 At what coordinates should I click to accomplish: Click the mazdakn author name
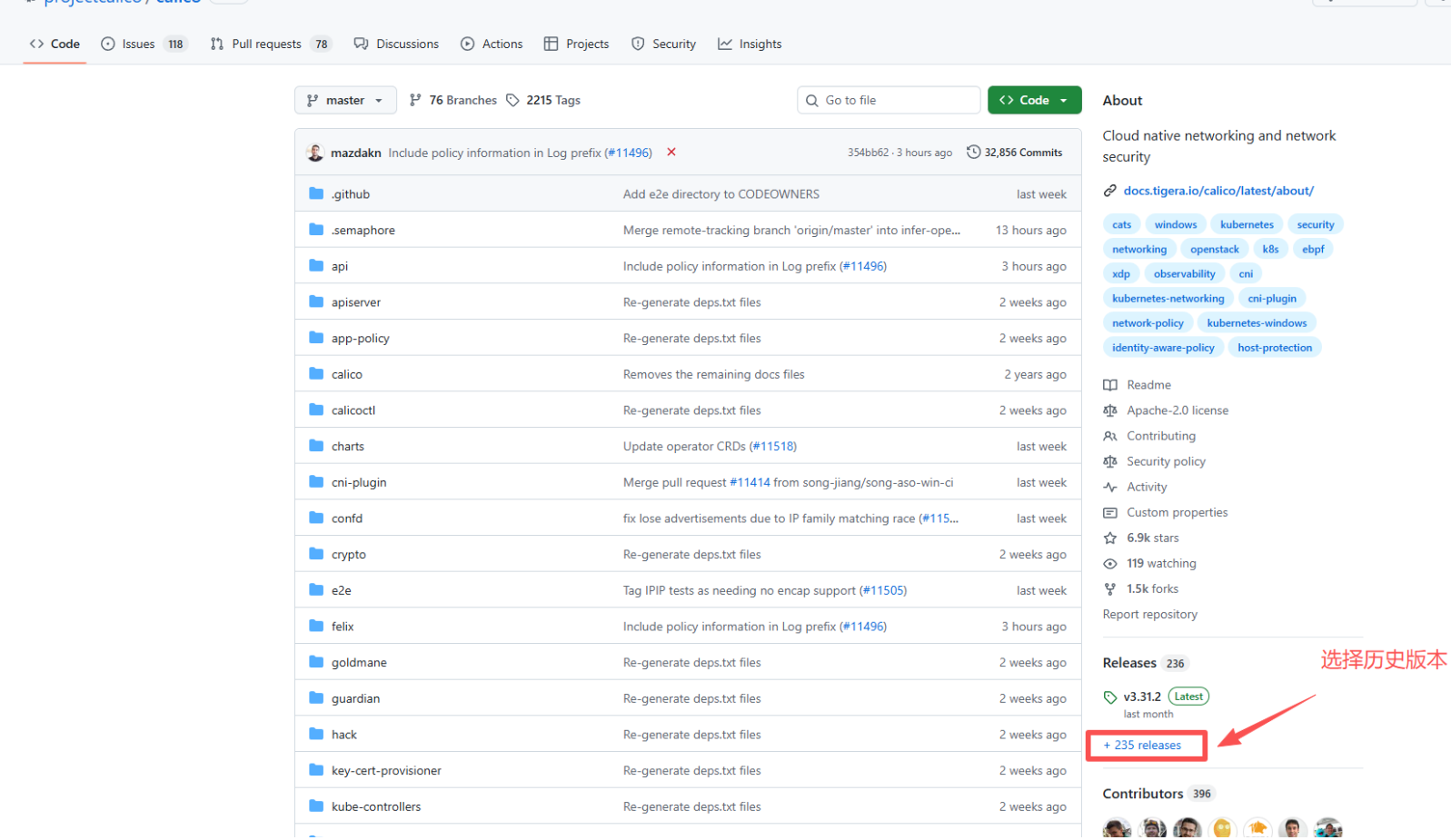click(356, 153)
